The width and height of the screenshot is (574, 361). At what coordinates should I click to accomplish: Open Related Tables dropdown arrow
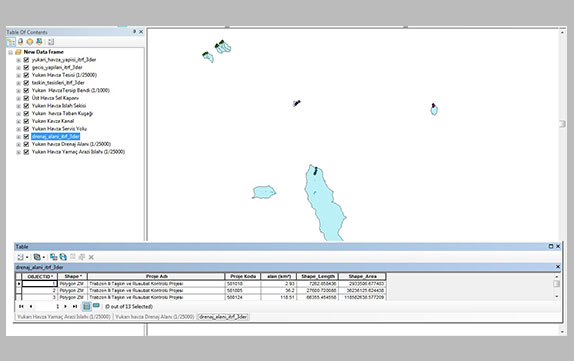point(44,257)
